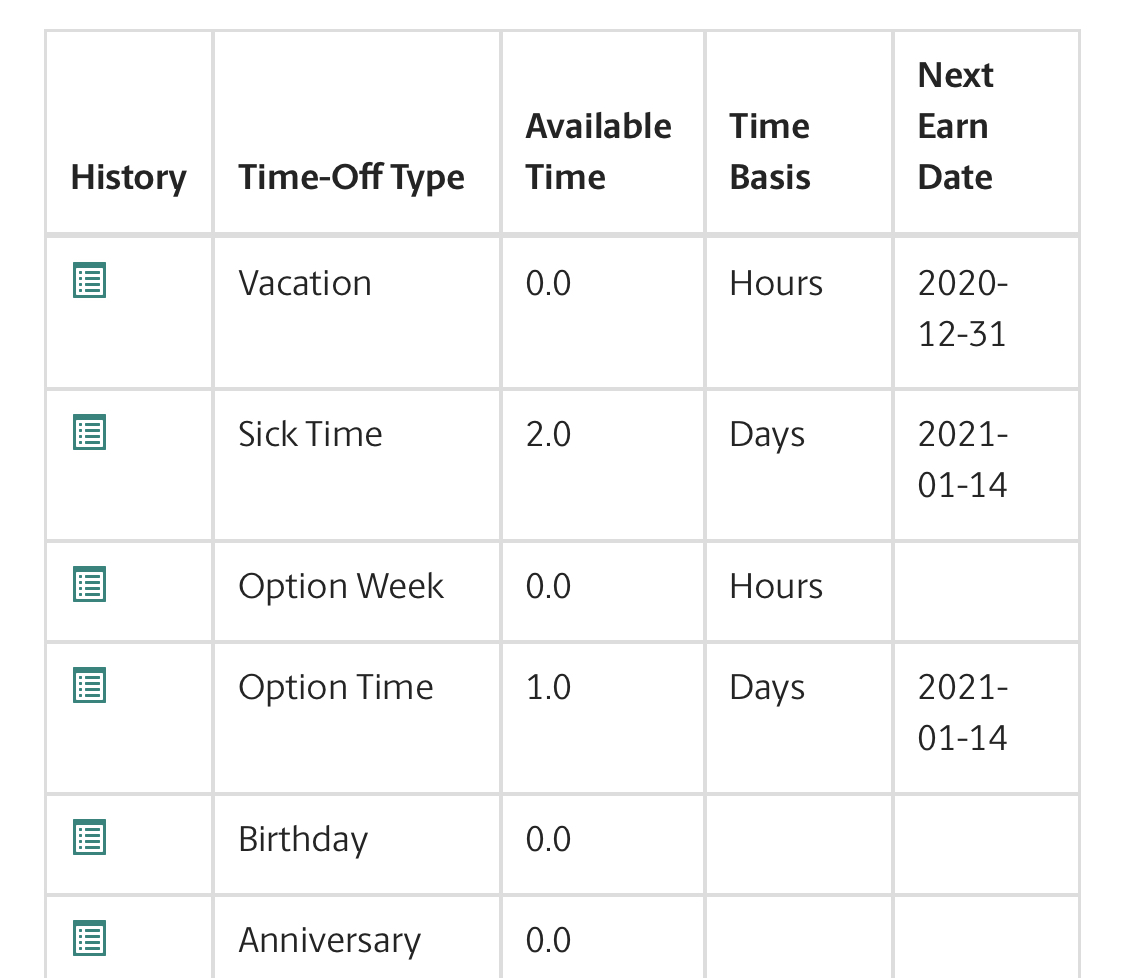Open the Sick Time history icon
The height and width of the screenshot is (978, 1125).
click(90, 432)
